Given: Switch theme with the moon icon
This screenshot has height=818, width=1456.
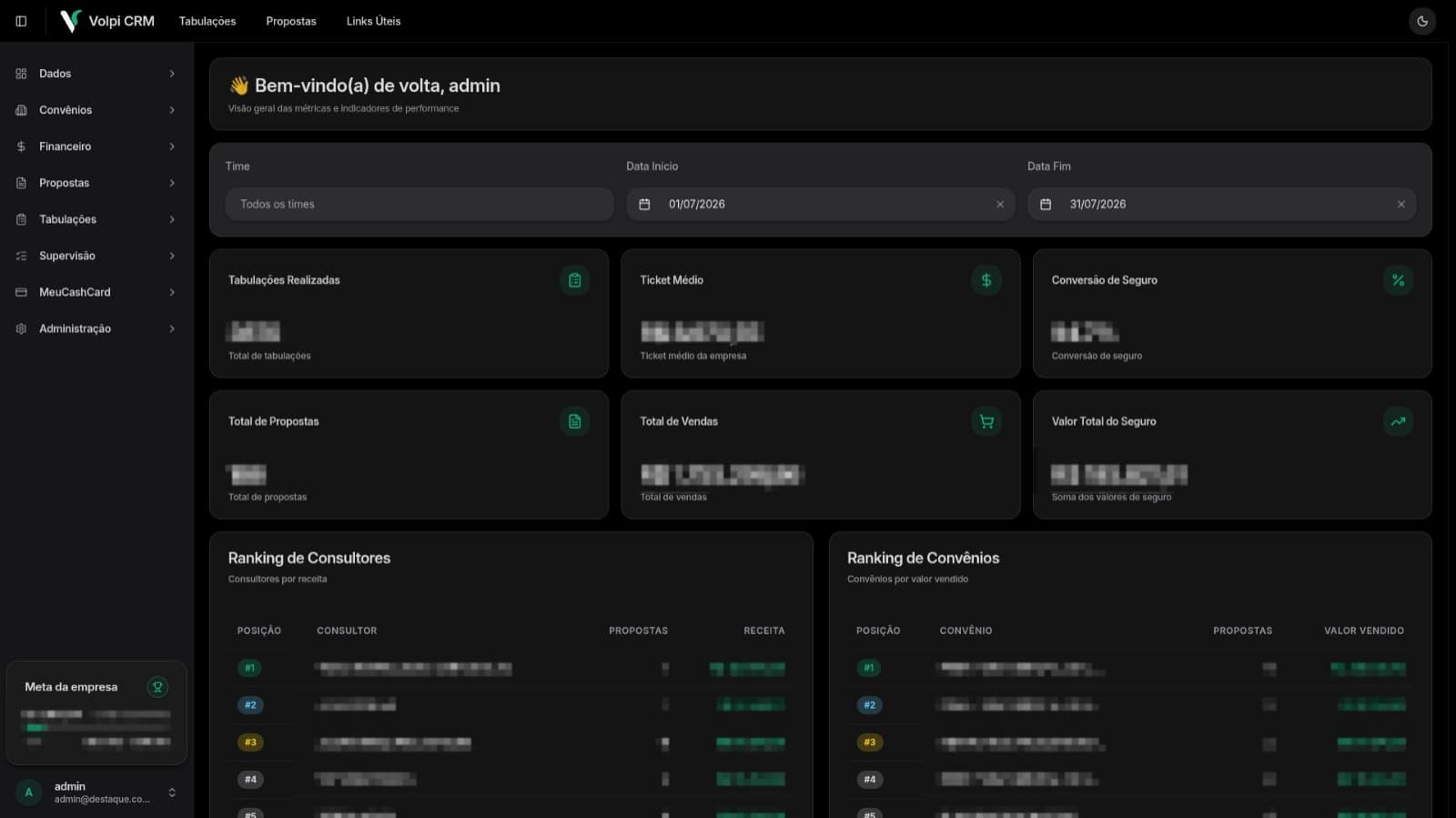Looking at the screenshot, I should tap(1422, 21).
